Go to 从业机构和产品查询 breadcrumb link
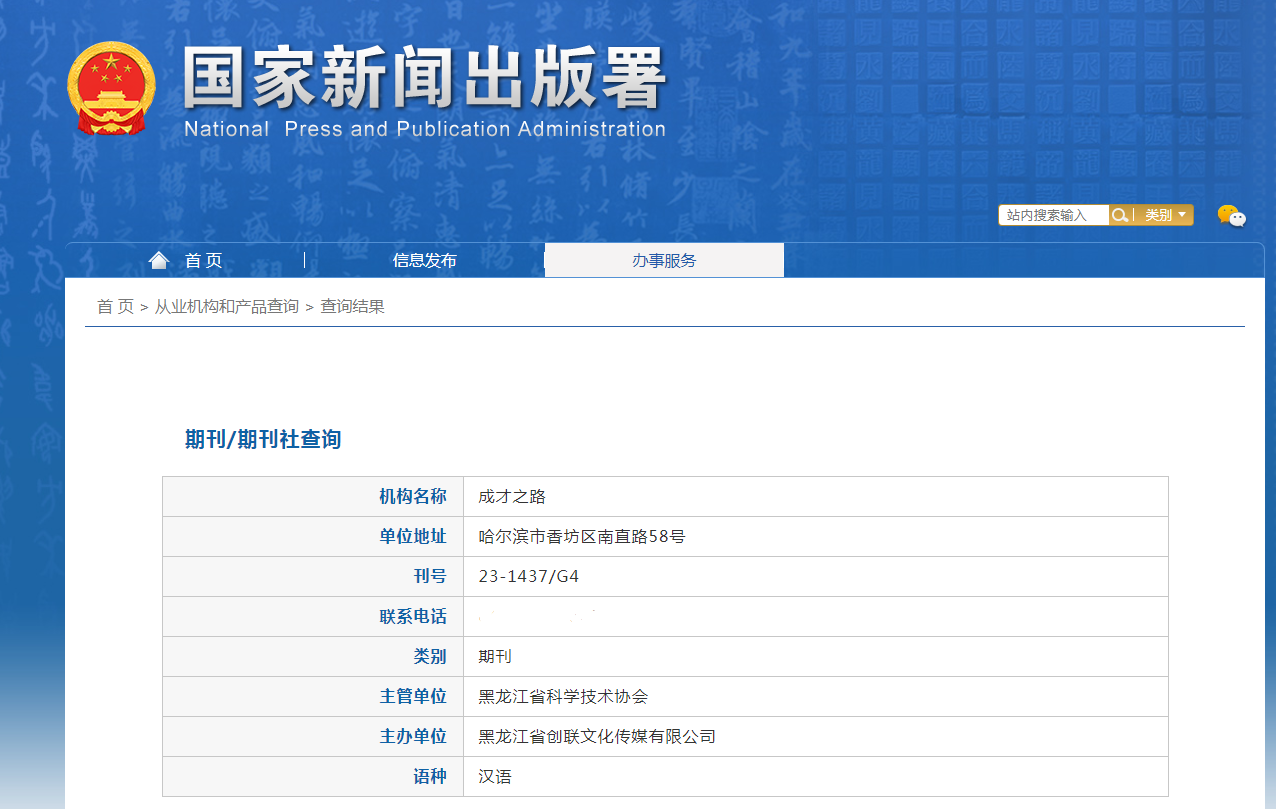Screen dimensions: 1276x809 (226, 307)
